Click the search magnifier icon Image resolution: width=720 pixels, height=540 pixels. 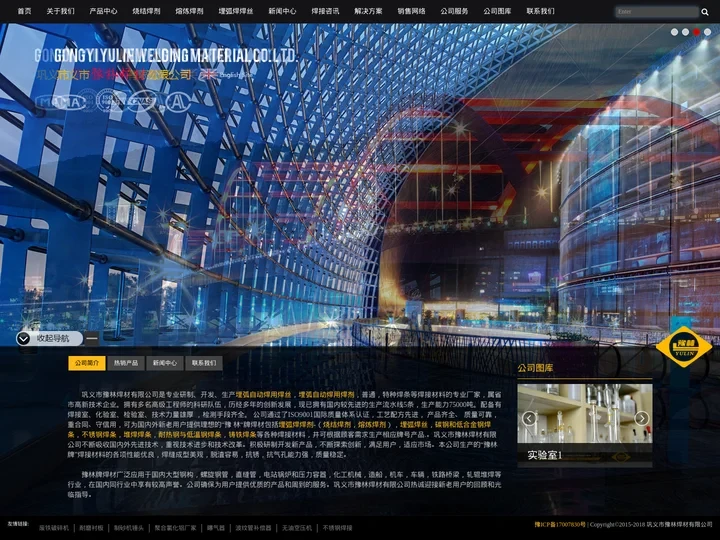tap(705, 12)
